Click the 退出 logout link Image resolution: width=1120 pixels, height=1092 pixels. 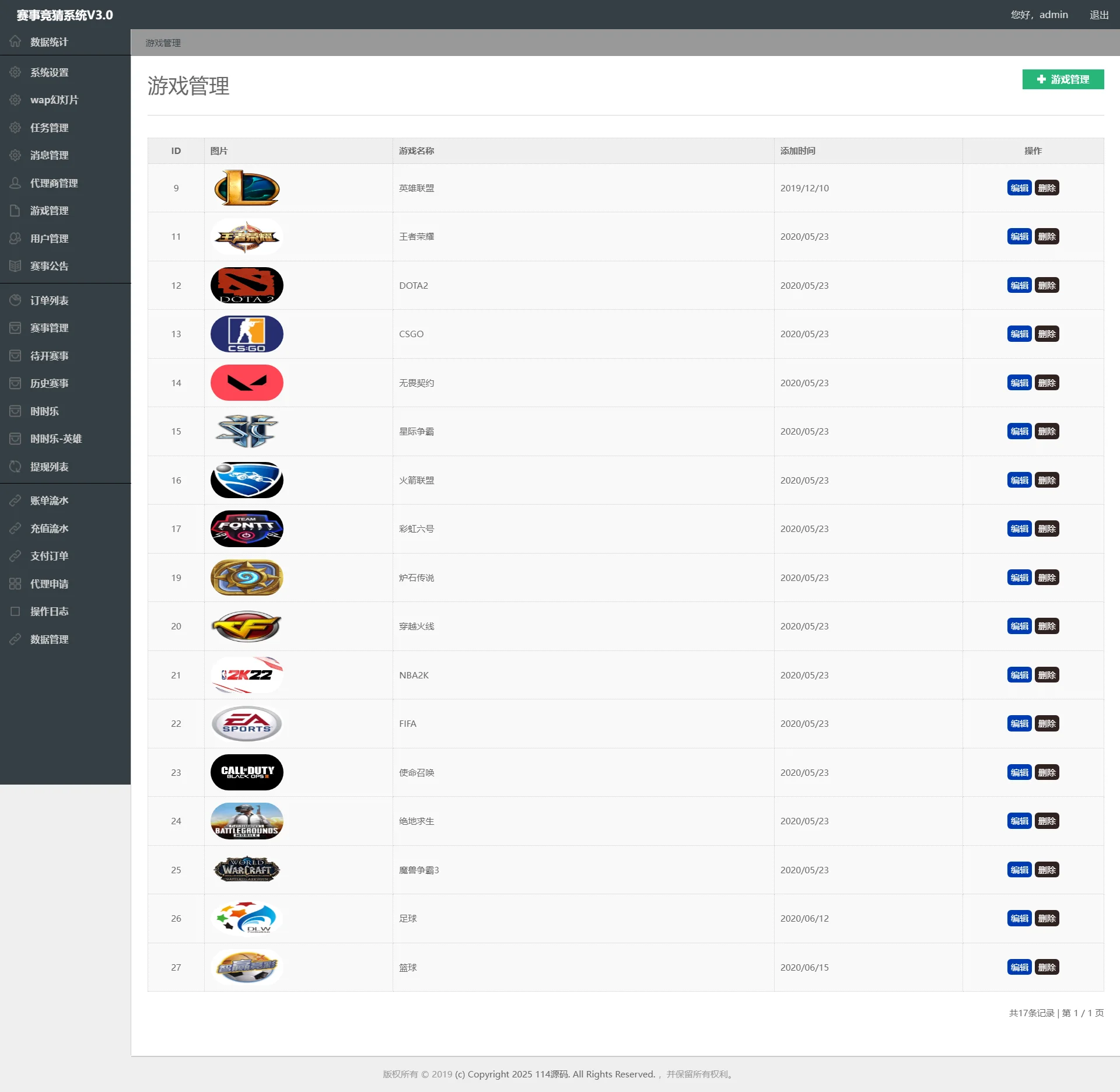(x=1099, y=15)
